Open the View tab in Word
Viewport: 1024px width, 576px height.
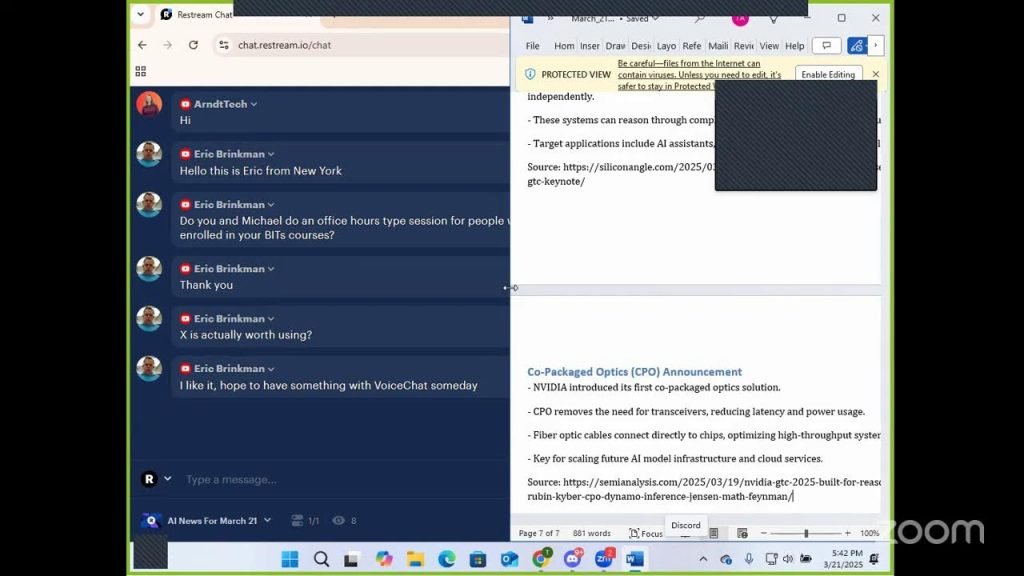click(x=769, y=46)
